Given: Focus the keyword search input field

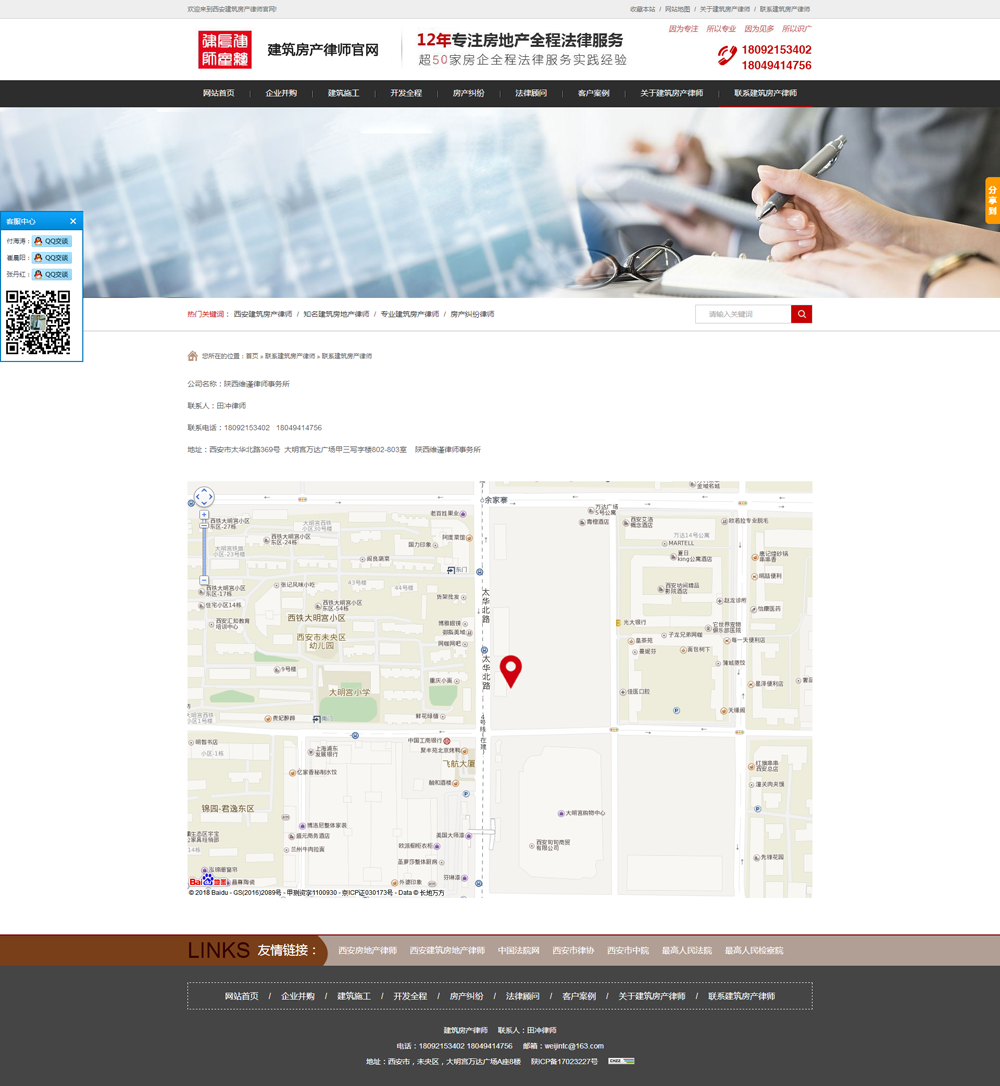Looking at the screenshot, I should coord(743,314).
